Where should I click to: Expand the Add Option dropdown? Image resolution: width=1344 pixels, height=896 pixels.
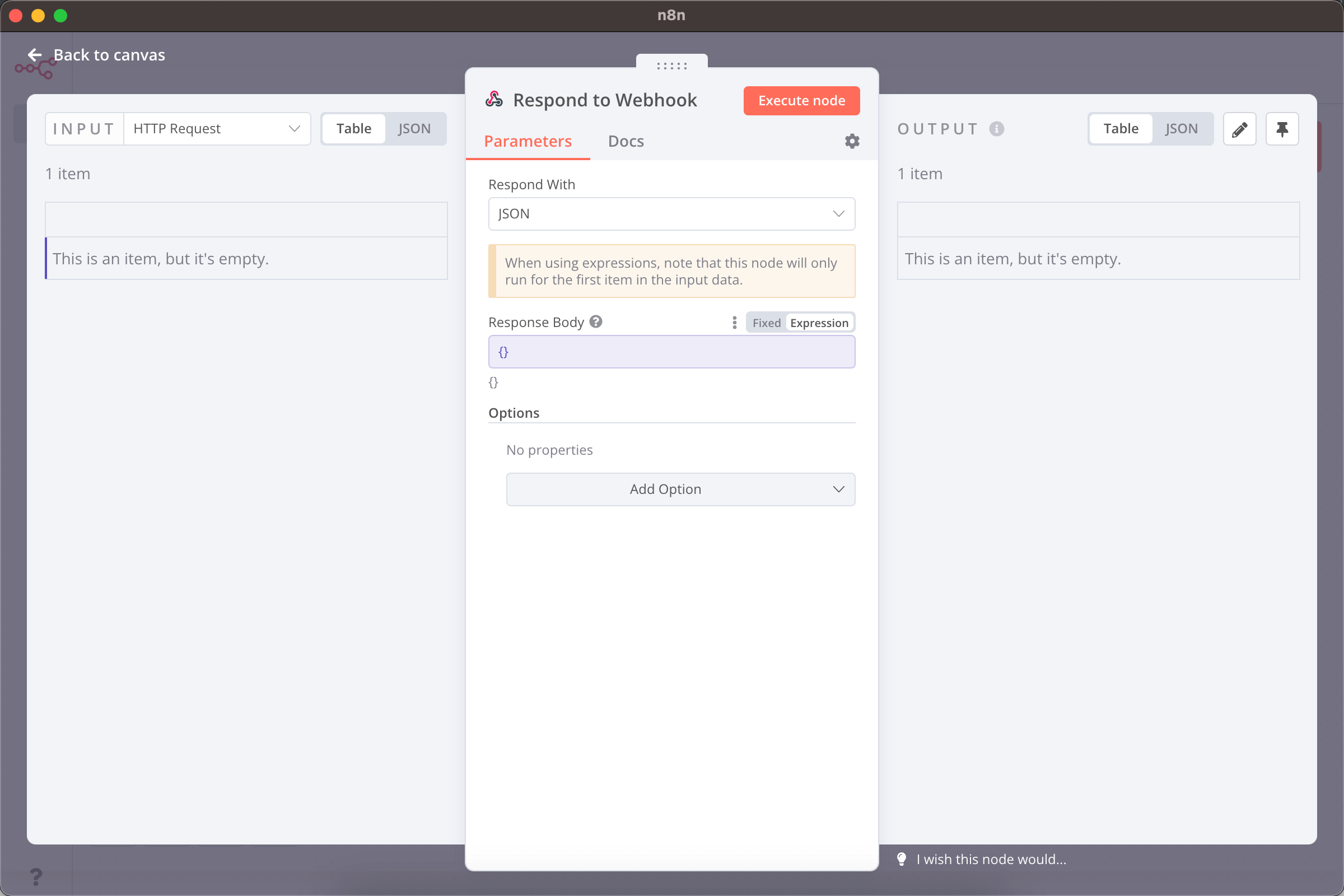coord(680,489)
